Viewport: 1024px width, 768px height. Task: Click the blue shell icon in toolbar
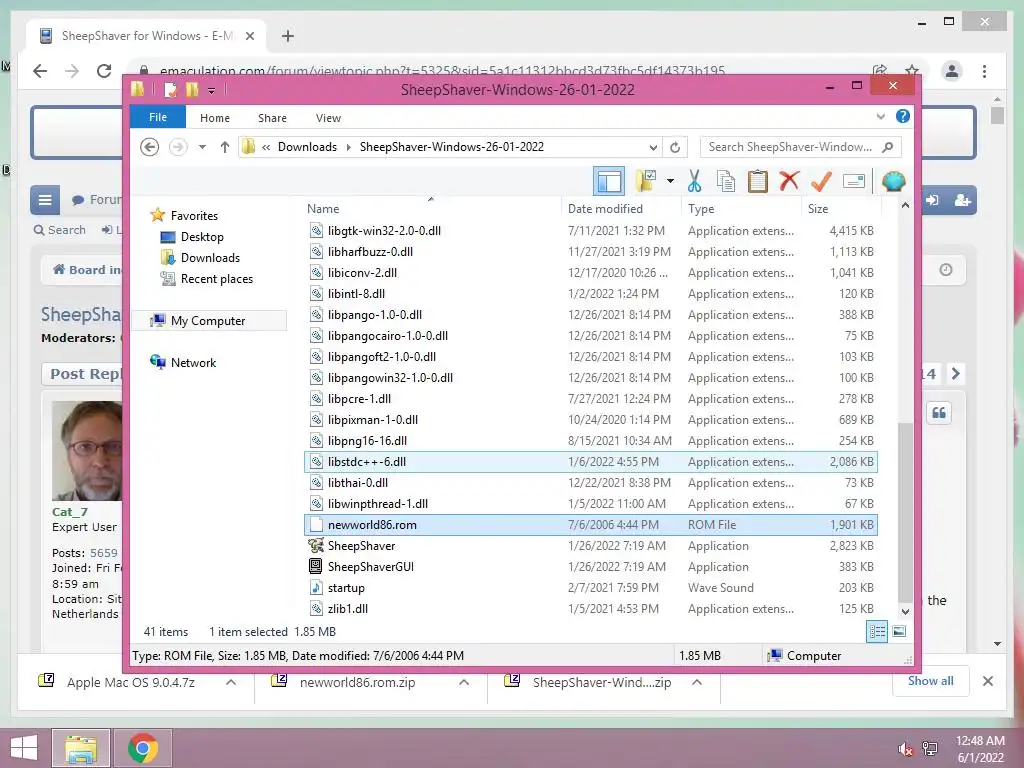pos(893,181)
